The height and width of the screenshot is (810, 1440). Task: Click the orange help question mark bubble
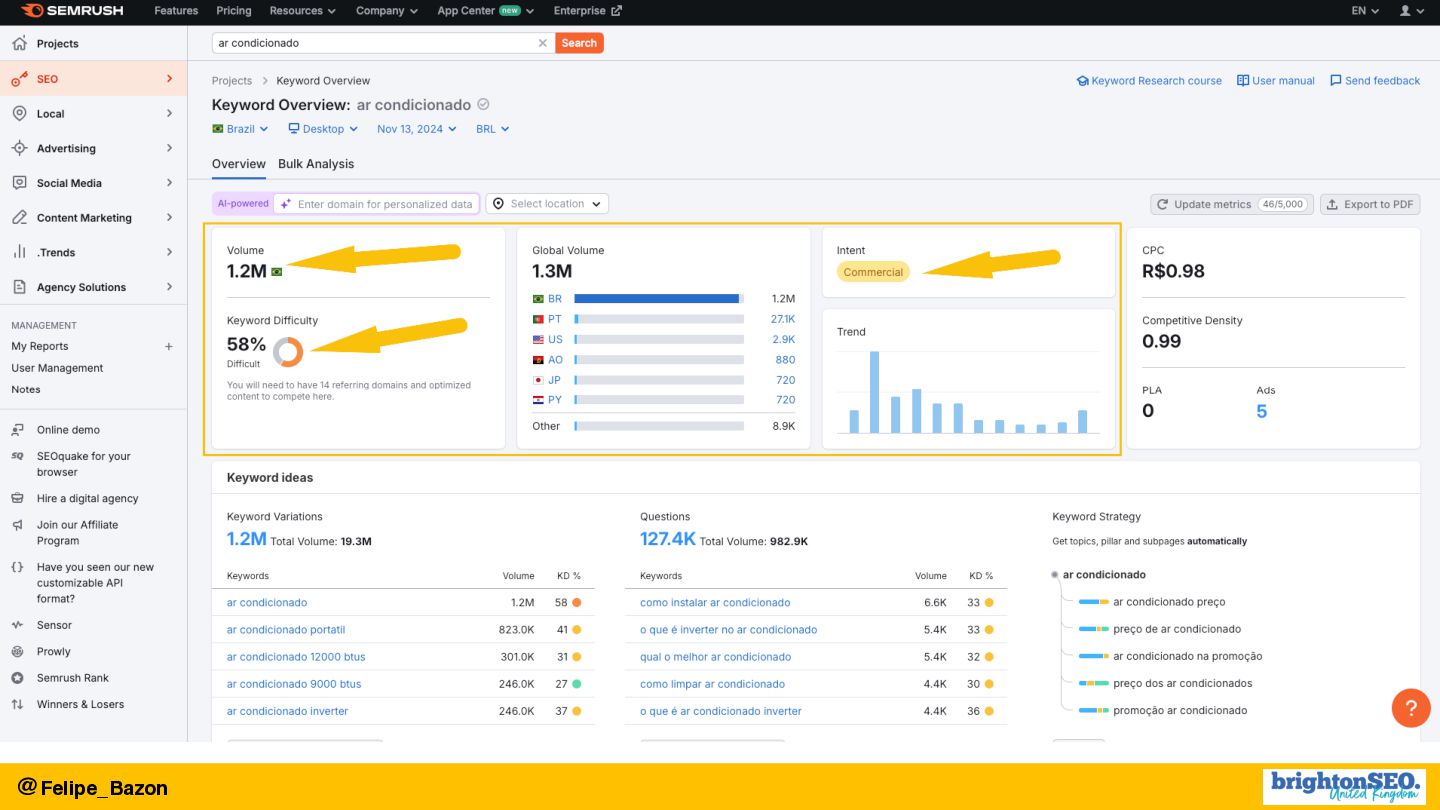(1411, 708)
